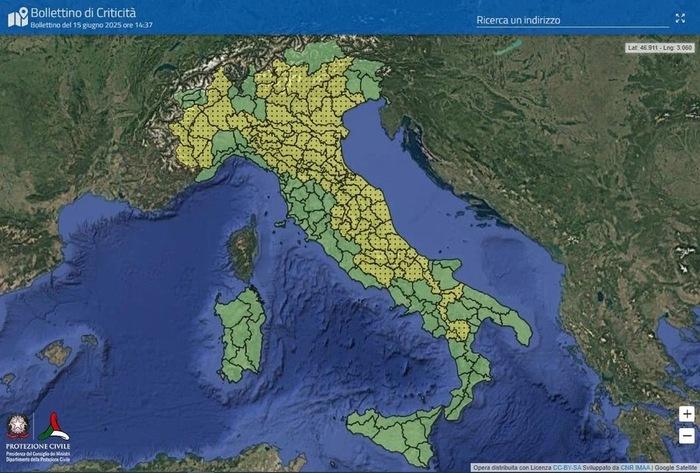Image resolution: width=700 pixels, height=473 pixels.
Task: Select the Sardinia green alert zone
Action: pyautogui.click(x=241, y=335)
